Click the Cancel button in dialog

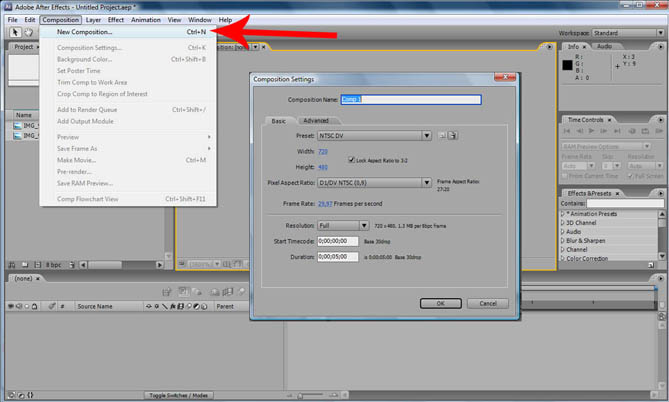pyautogui.click(x=487, y=303)
